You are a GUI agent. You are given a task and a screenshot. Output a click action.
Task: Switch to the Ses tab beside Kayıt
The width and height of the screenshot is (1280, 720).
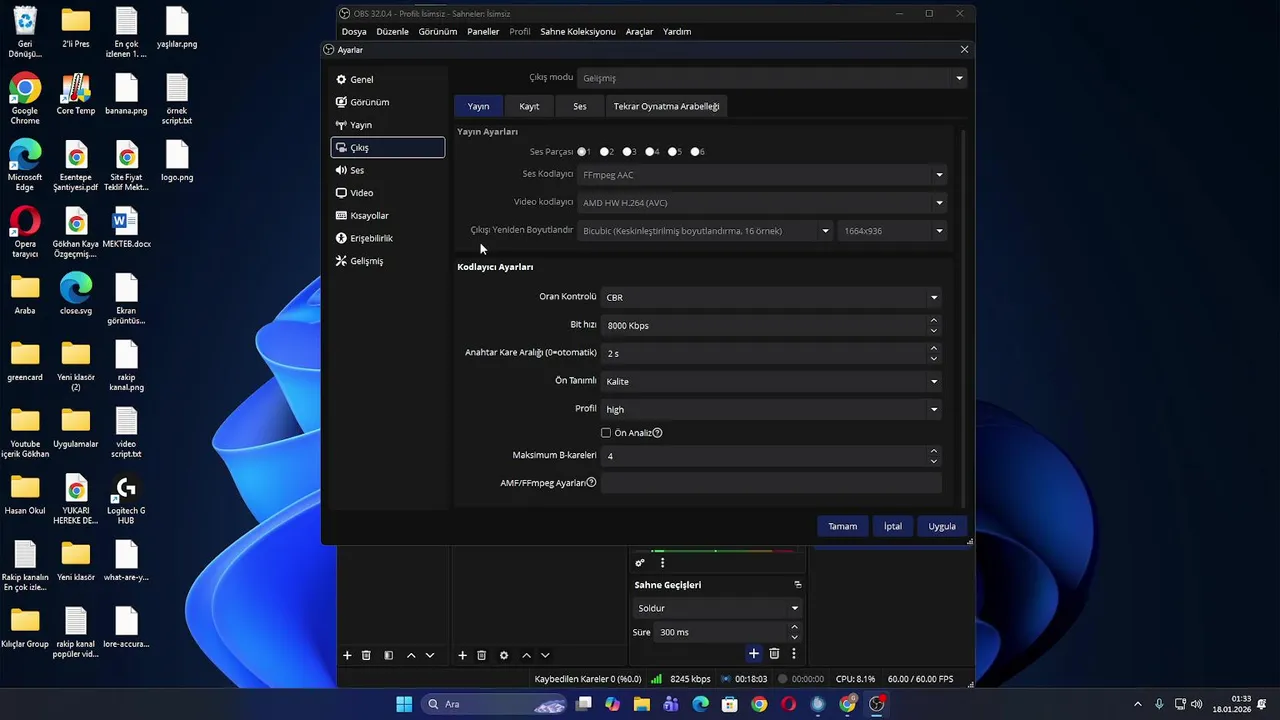(x=580, y=106)
